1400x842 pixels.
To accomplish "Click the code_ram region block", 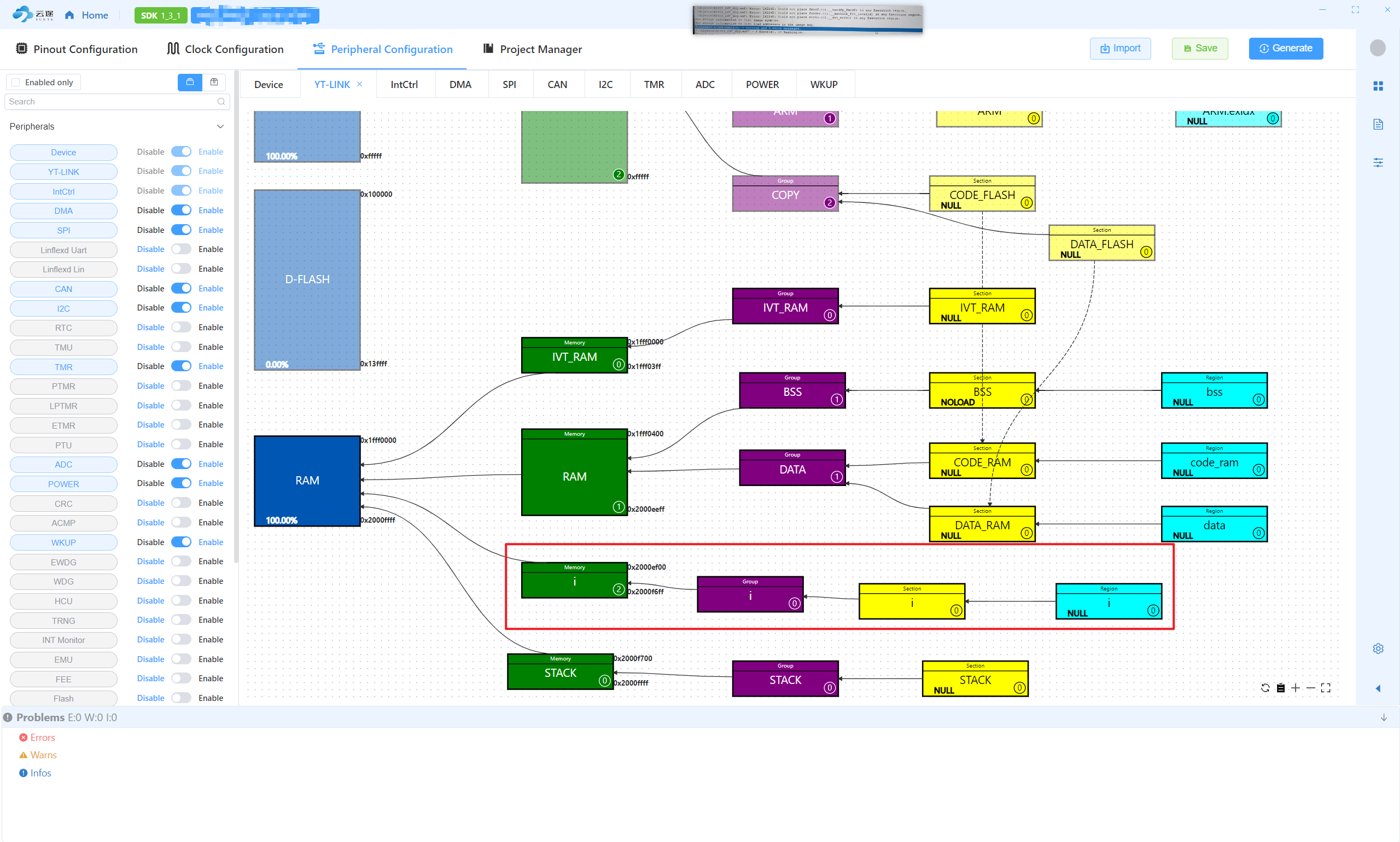I will pos(1214,461).
